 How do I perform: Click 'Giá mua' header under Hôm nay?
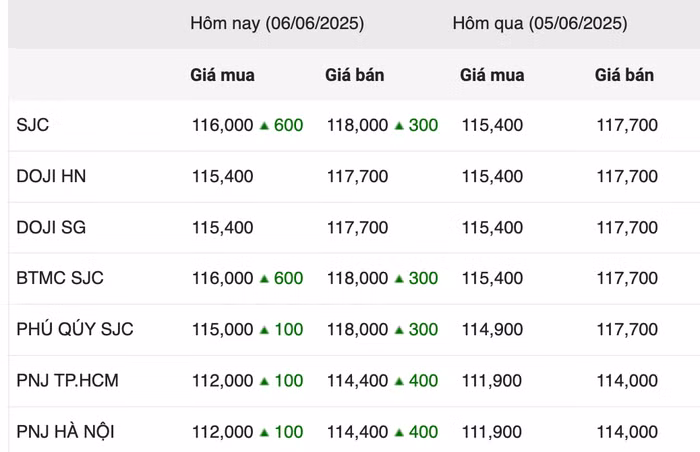[222, 75]
